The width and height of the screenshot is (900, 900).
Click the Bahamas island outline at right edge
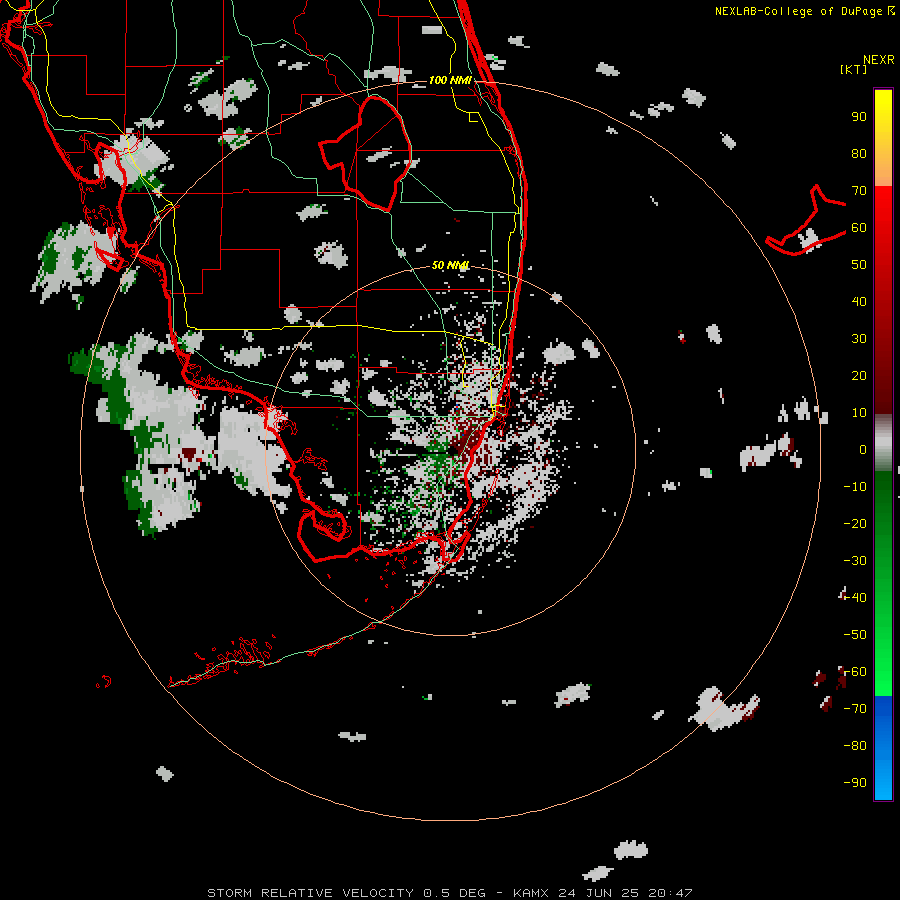point(806,221)
